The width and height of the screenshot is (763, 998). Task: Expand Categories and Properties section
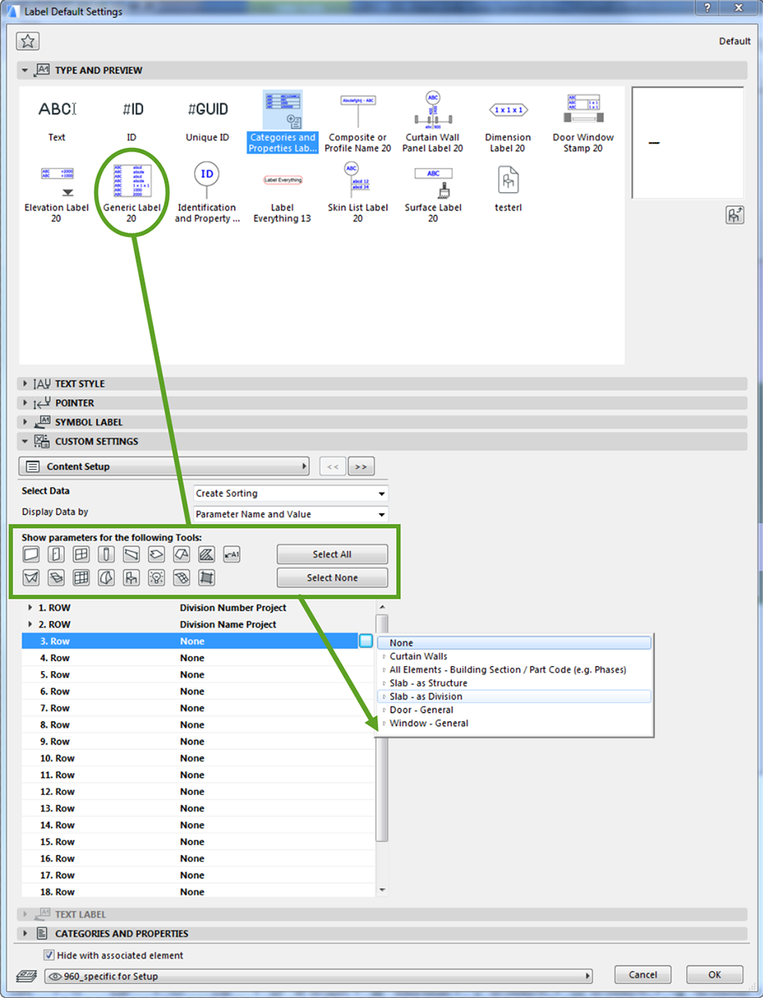pyautogui.click(x=25, y=933)
